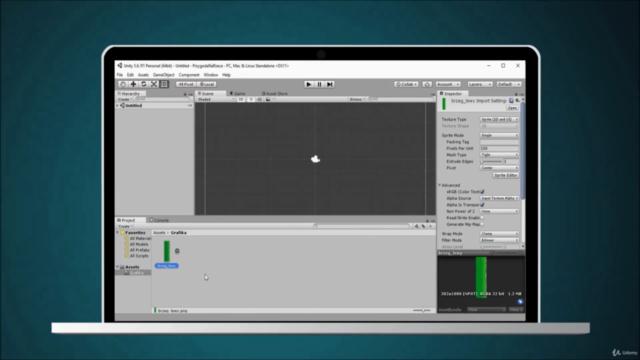640x360 pixels.
Task: Adjust the Extrude Edges slider
Action: [x=492, y=162]
